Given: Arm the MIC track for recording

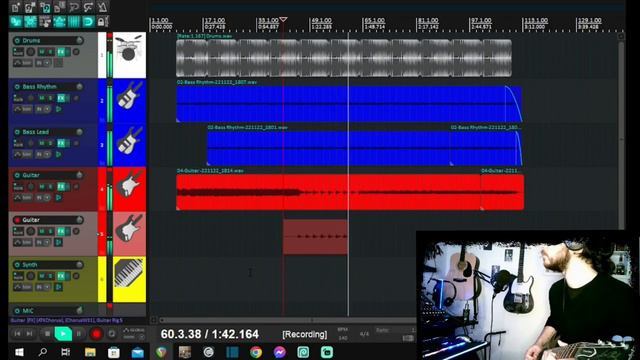Looking at the screenshot, I should 17,311.
